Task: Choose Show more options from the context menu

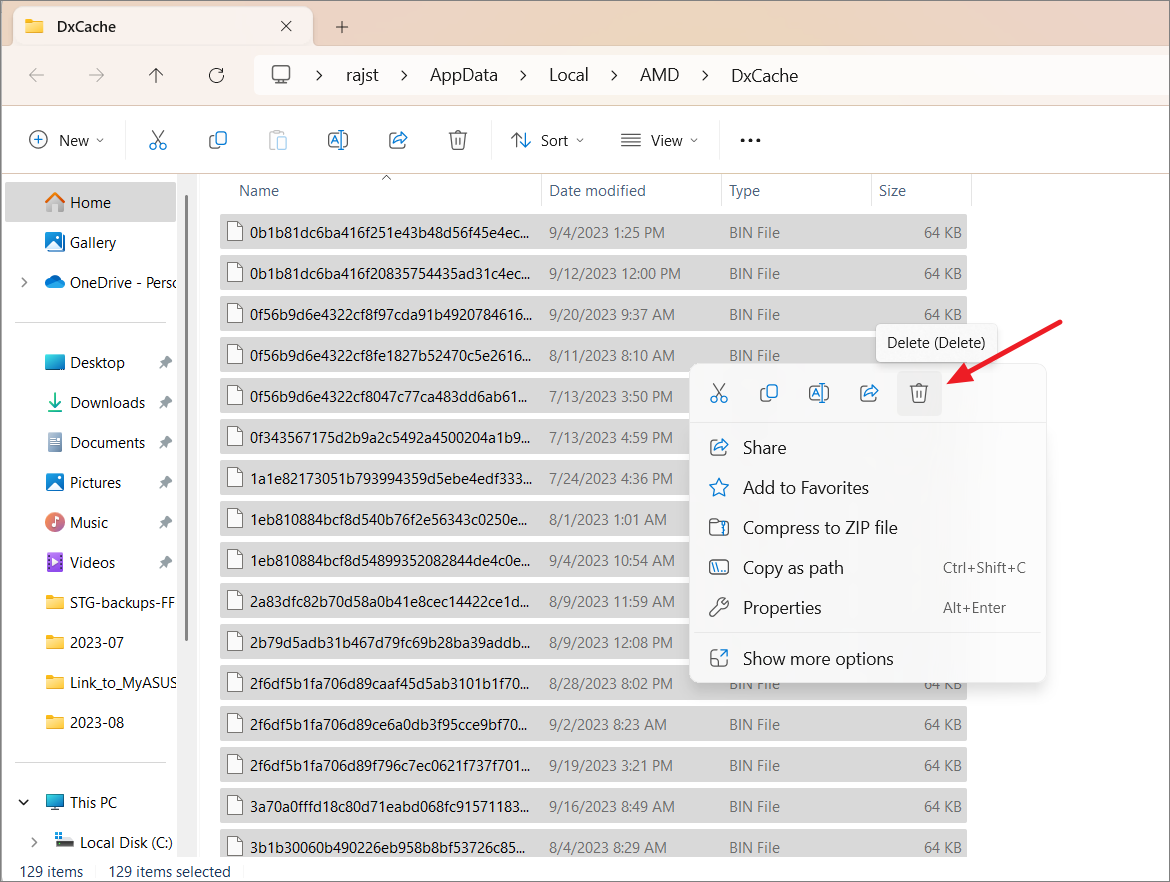Action: click(x=816, y=658)
